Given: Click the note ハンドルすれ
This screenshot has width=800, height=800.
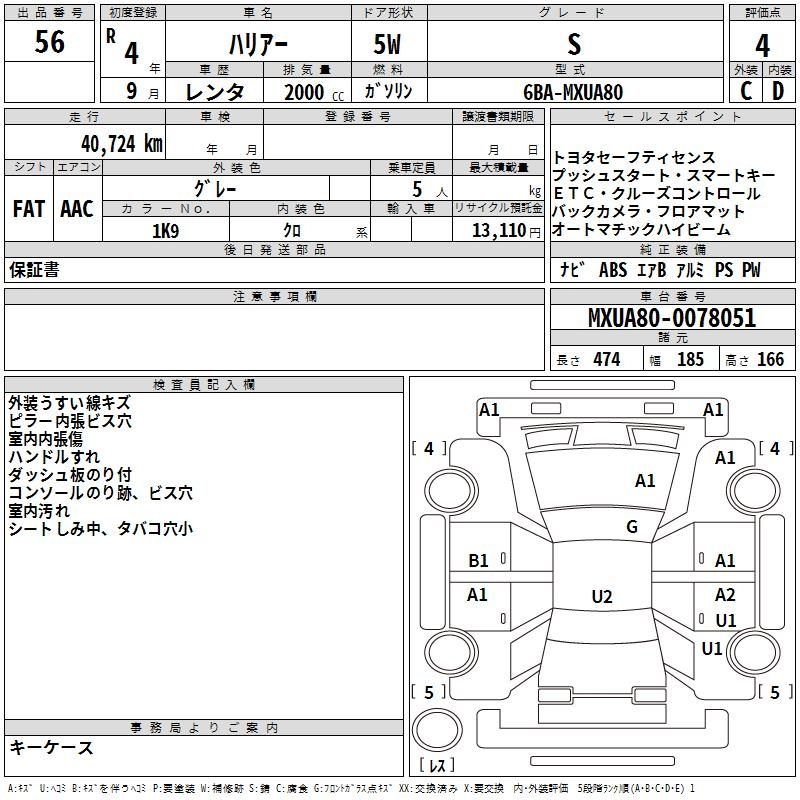Looking at the screenshot, I should (x=54, y=457).
